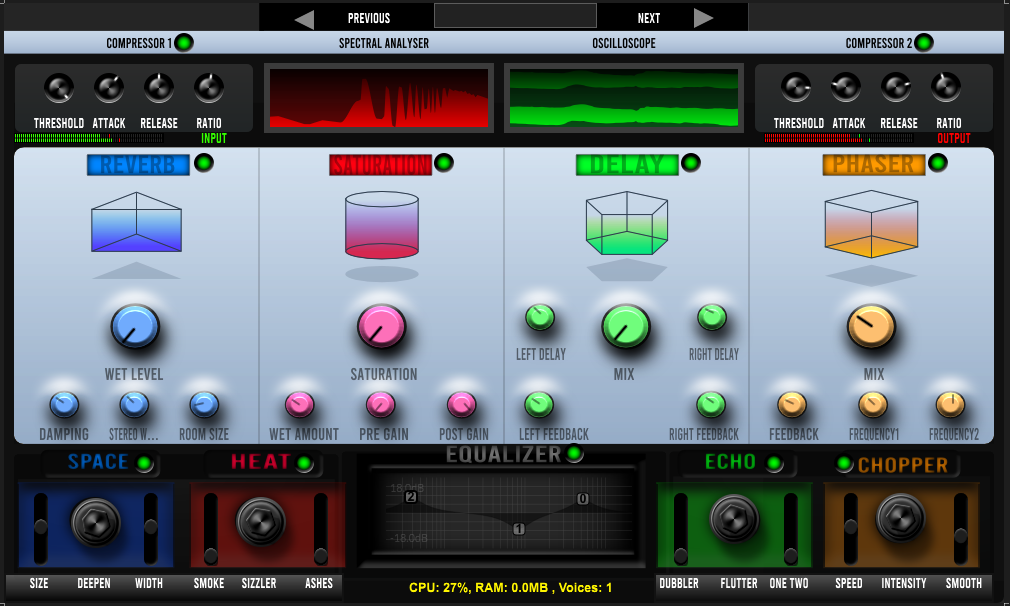Toggle the Saturation power LED
Image resolution: width=1010 pixels, height=606 pixels.
444,163
